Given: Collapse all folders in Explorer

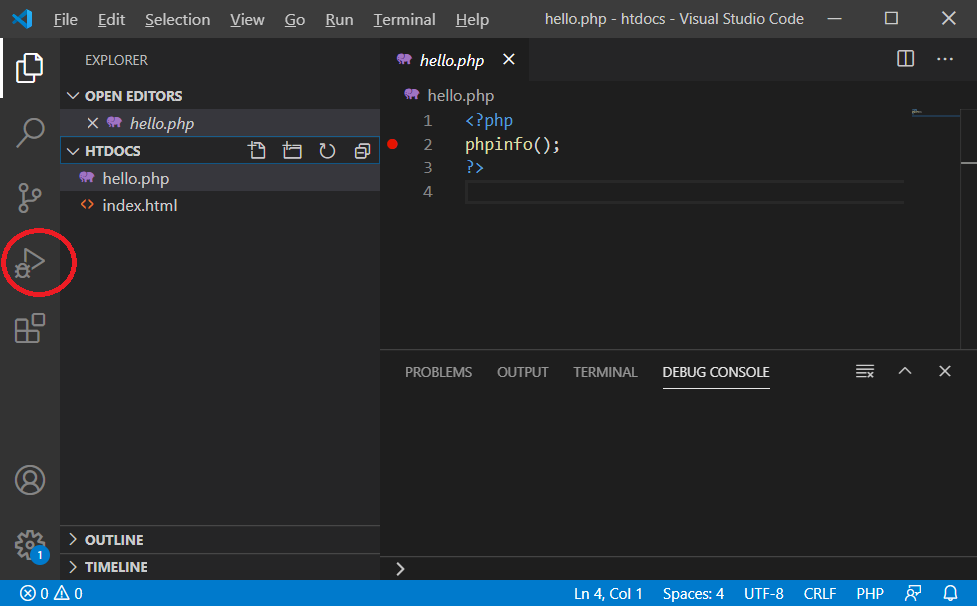Looking at the screenshot, I should tap(362, 151).
